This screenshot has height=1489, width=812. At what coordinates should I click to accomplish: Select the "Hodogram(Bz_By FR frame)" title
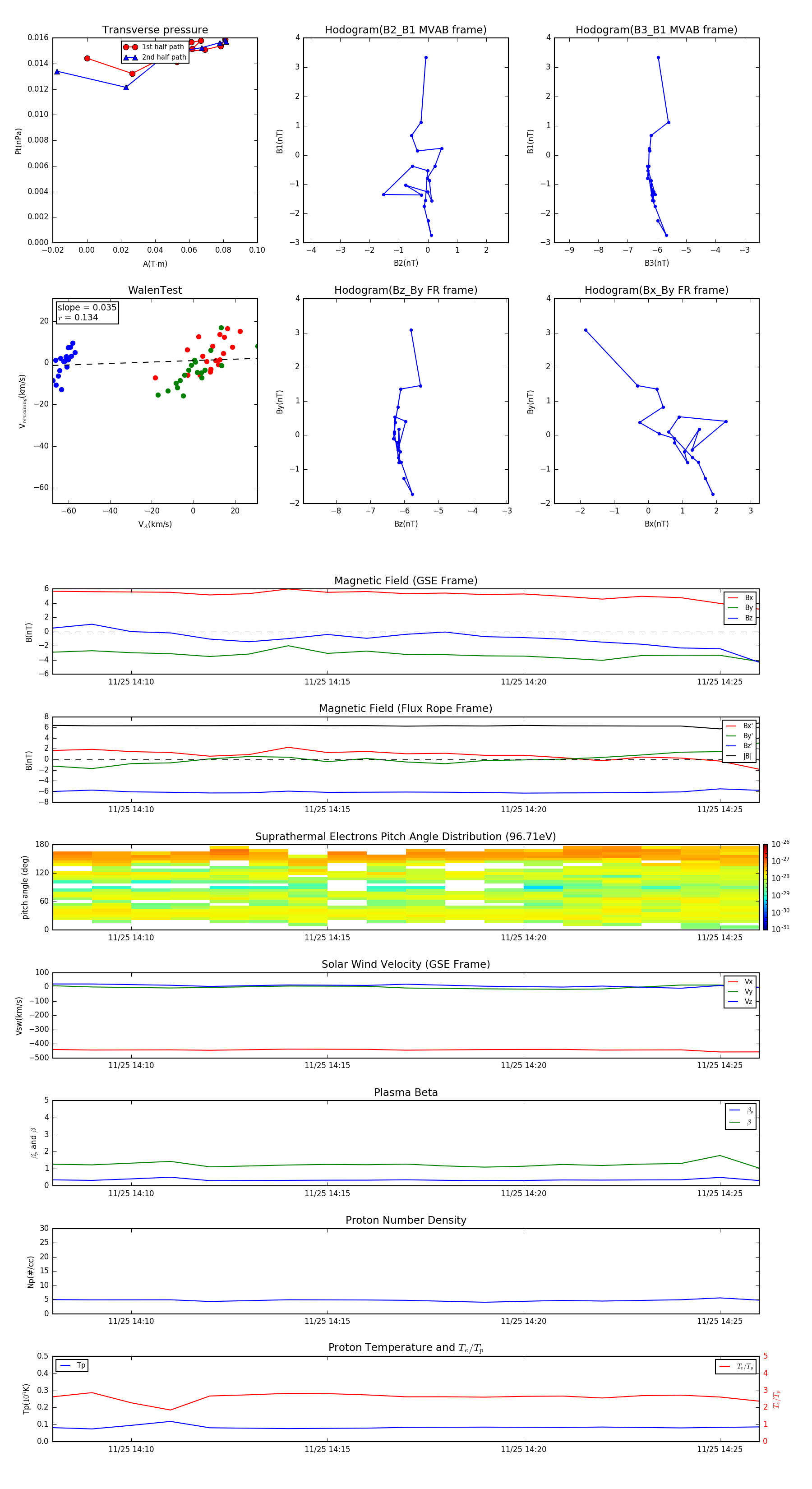point(406,290)
